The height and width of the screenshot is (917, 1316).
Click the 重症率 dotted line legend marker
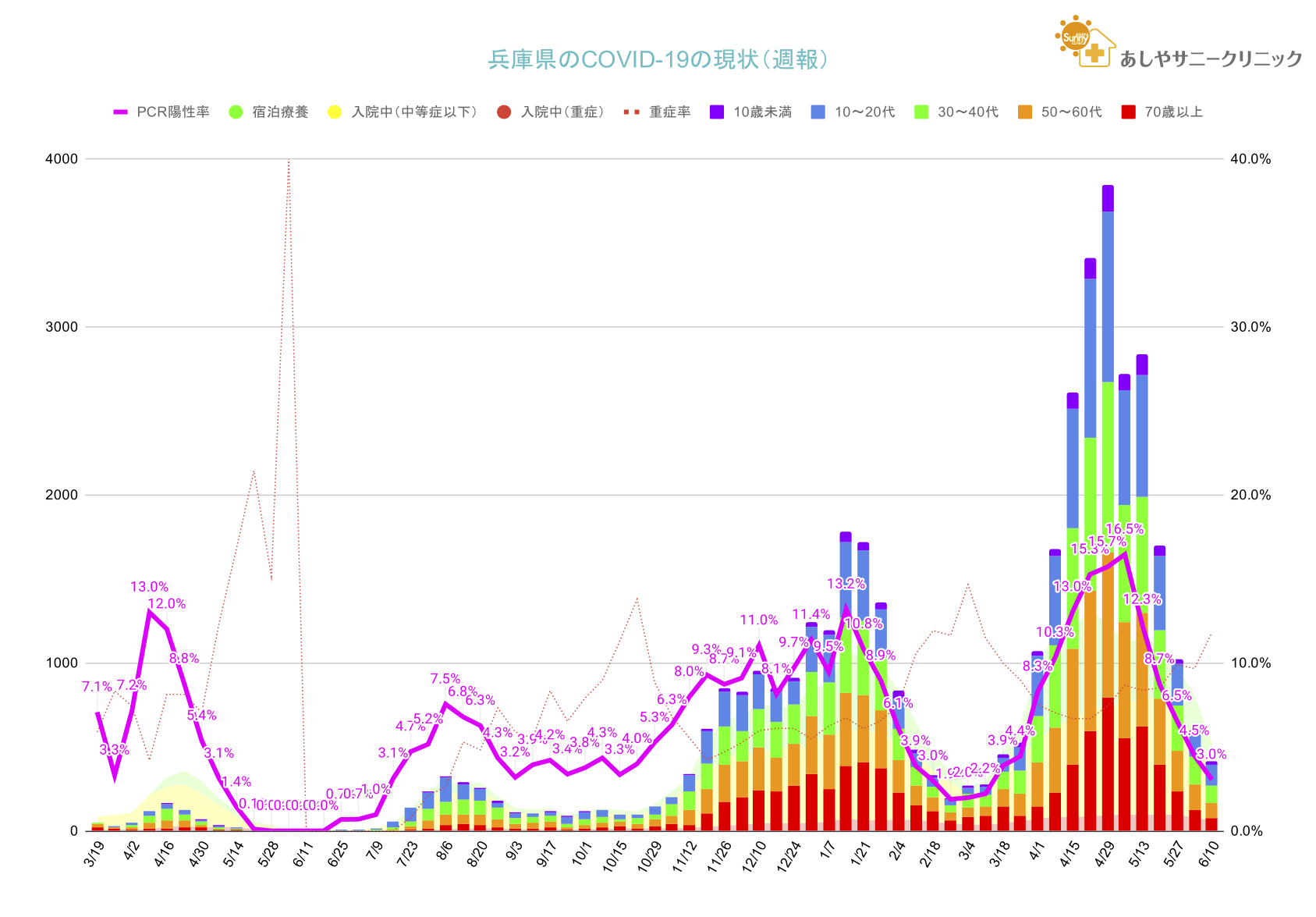(x=632, y=112)
